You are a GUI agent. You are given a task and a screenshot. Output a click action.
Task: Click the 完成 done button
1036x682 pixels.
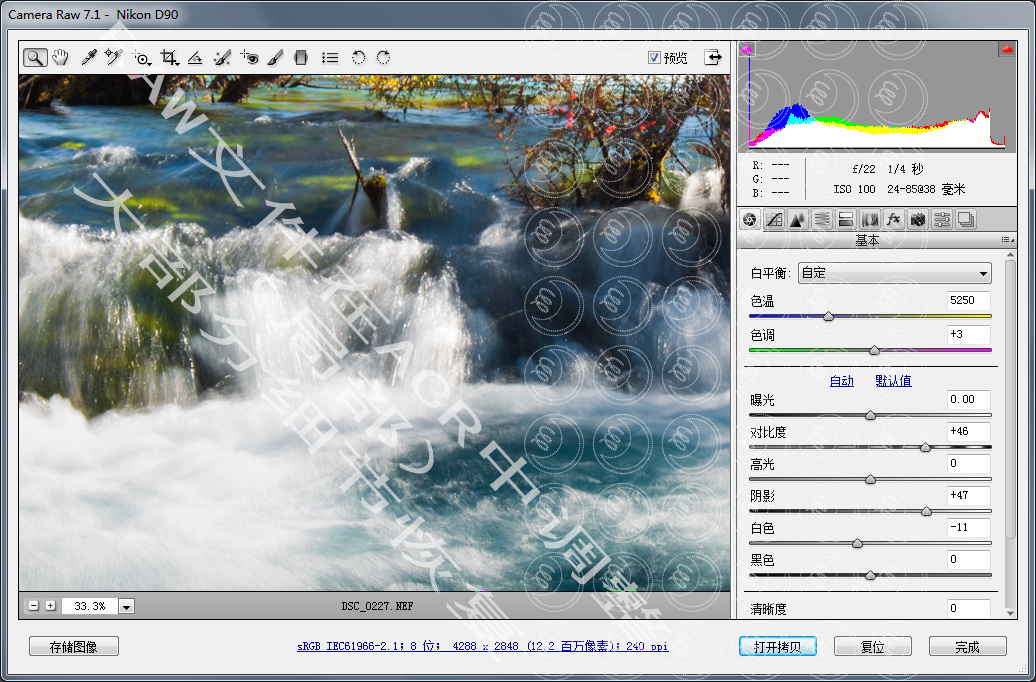[x=968, y=646]
